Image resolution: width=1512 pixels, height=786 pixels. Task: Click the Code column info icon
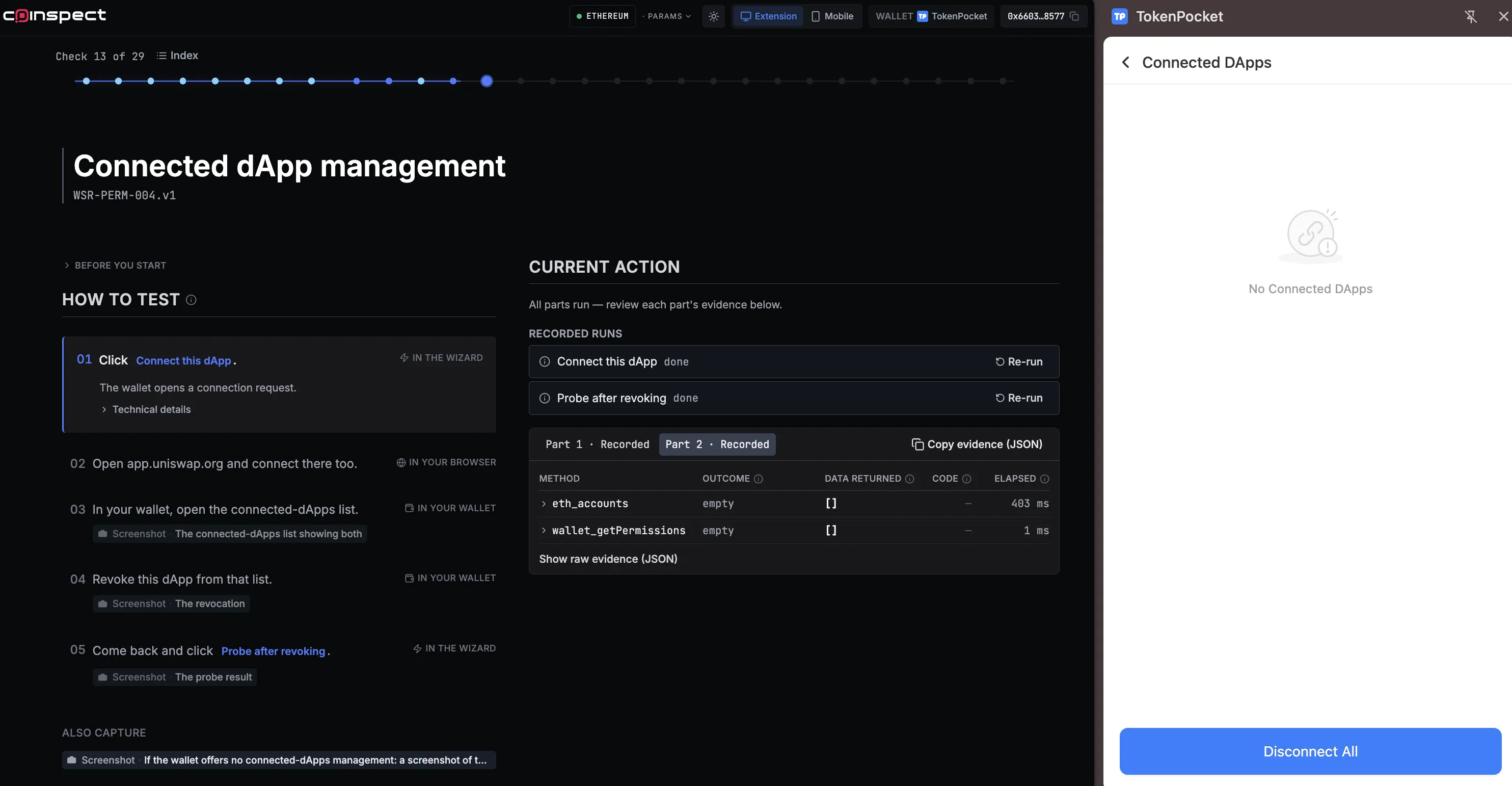coord(967,479)
